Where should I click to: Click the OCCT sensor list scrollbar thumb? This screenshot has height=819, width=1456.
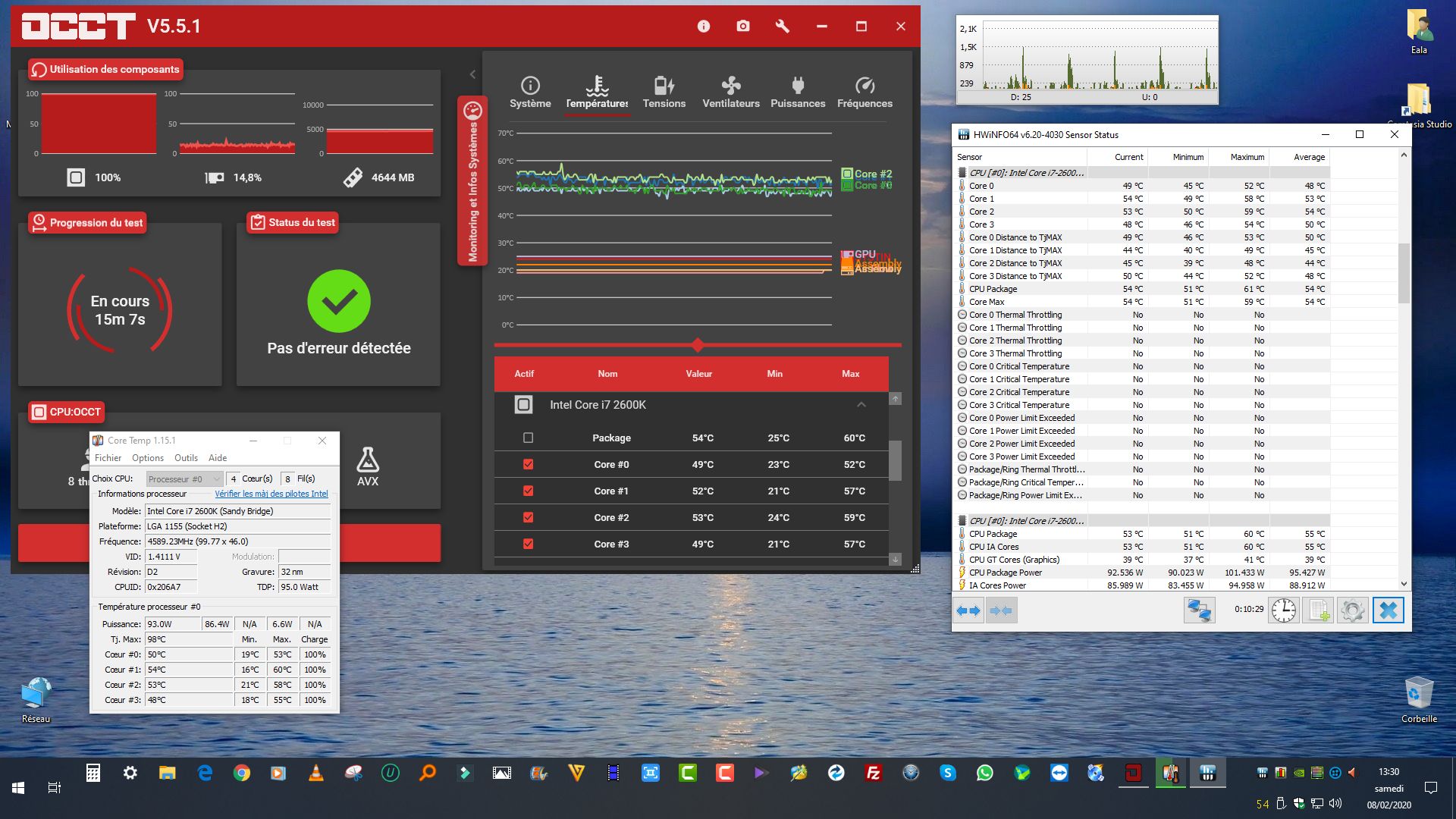tap(896, 460)
